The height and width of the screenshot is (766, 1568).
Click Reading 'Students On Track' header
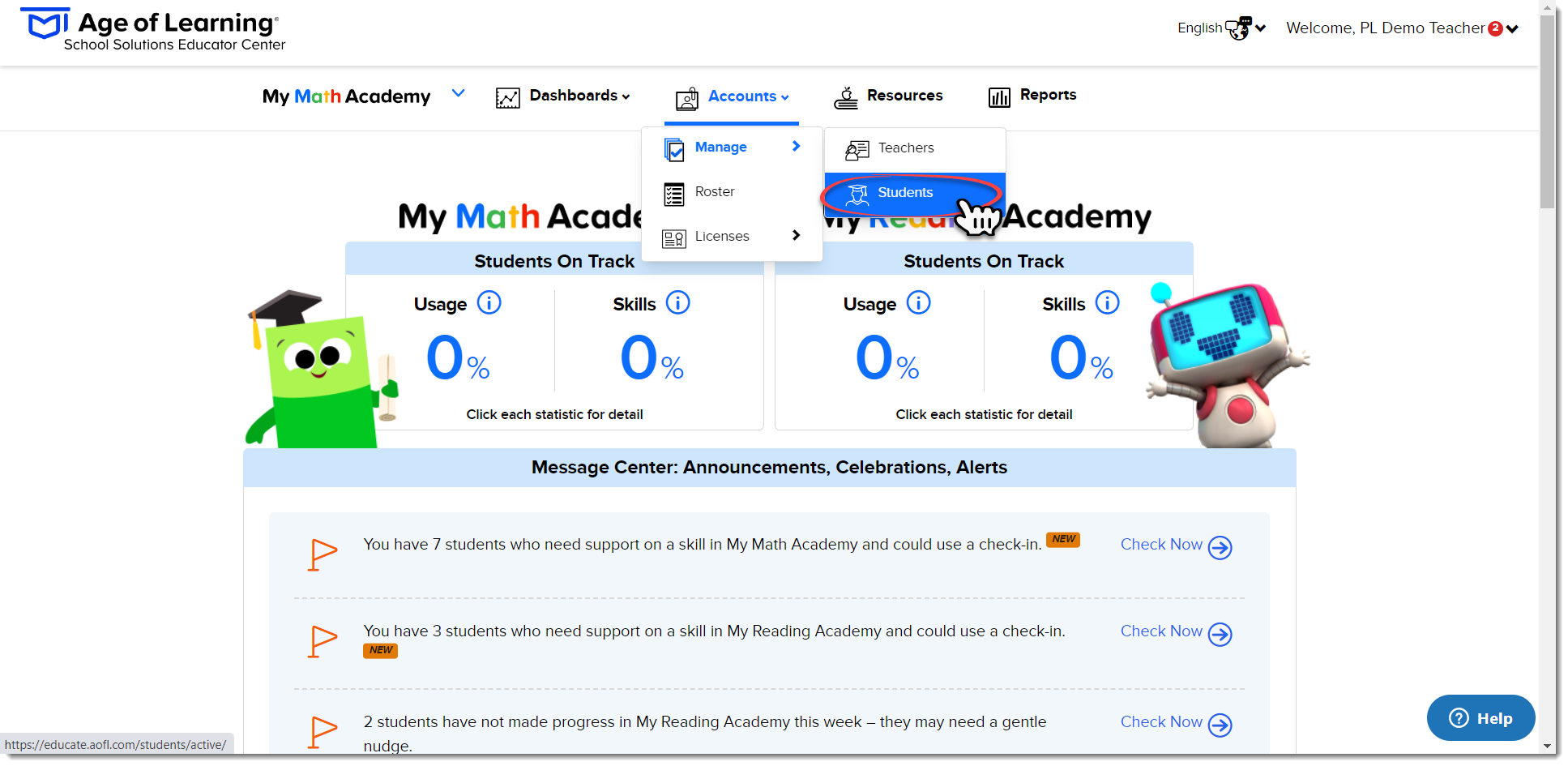[x=984, y=262]
